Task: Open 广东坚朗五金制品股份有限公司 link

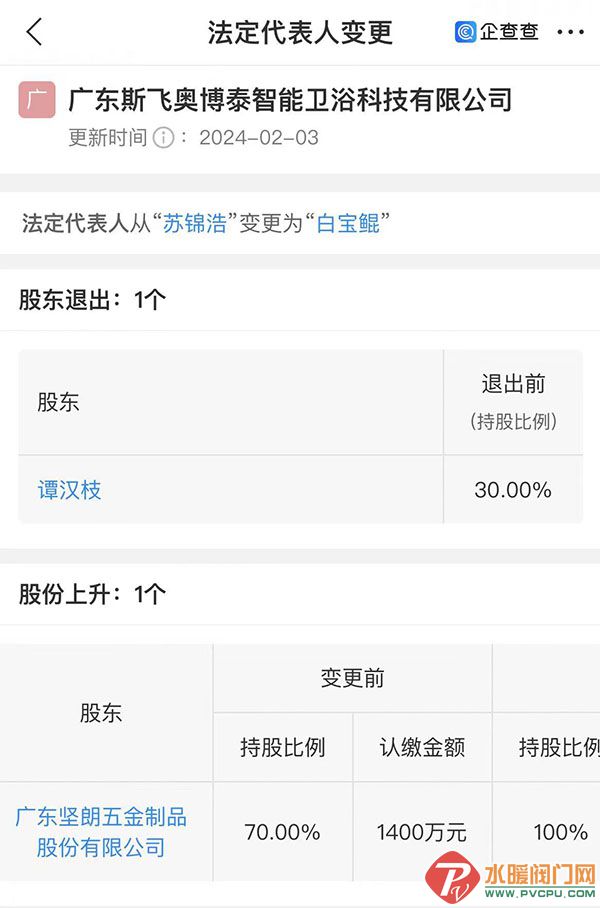Action: [101, 832]
